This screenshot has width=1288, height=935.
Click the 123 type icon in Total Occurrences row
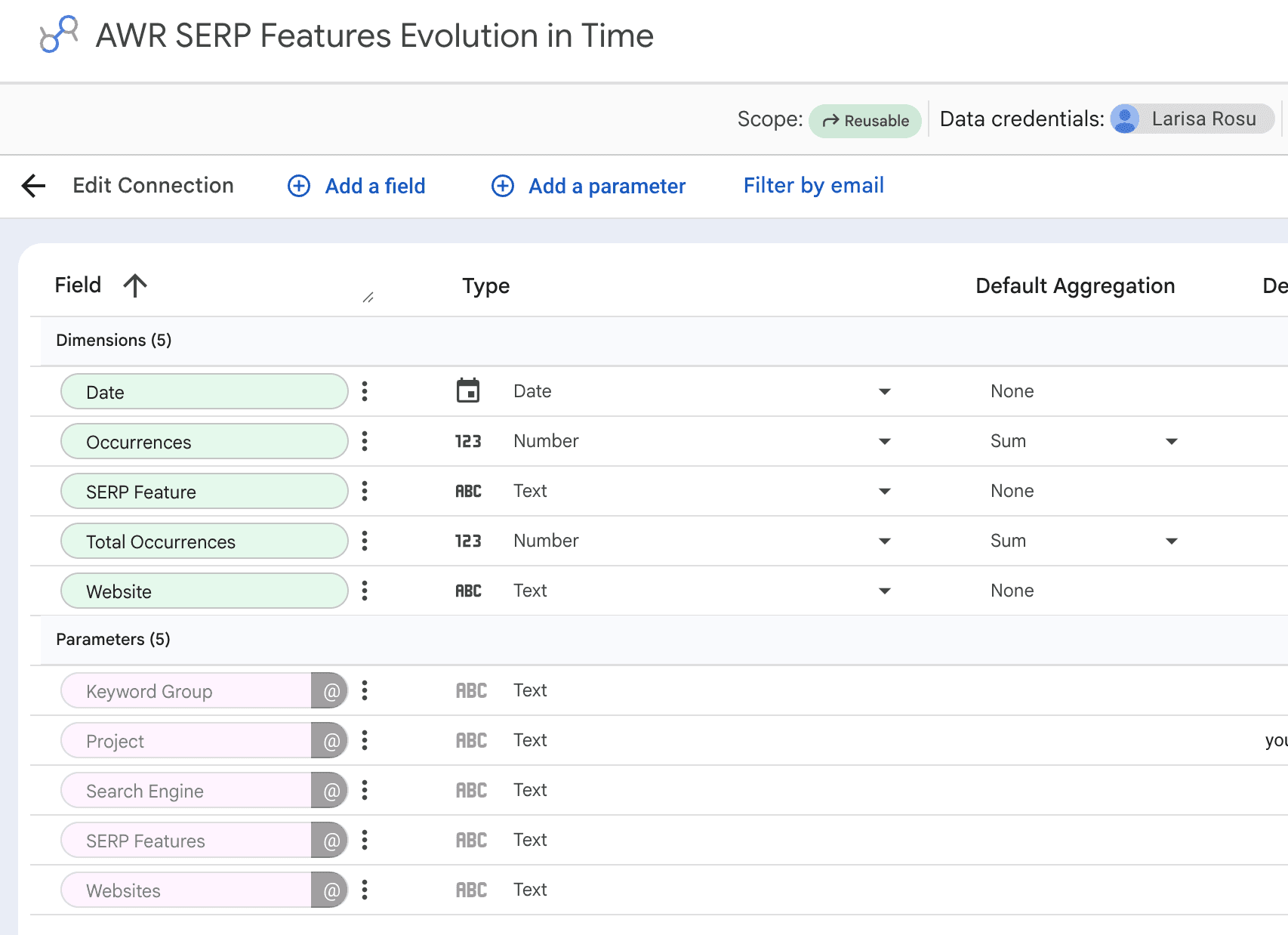click(x=468, y=541)
